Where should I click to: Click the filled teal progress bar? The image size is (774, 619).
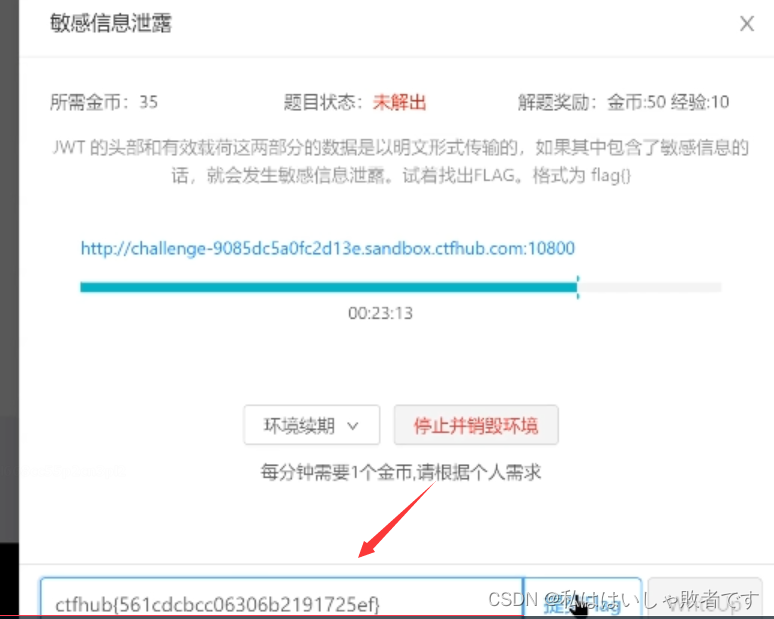[x=329, y=287]
